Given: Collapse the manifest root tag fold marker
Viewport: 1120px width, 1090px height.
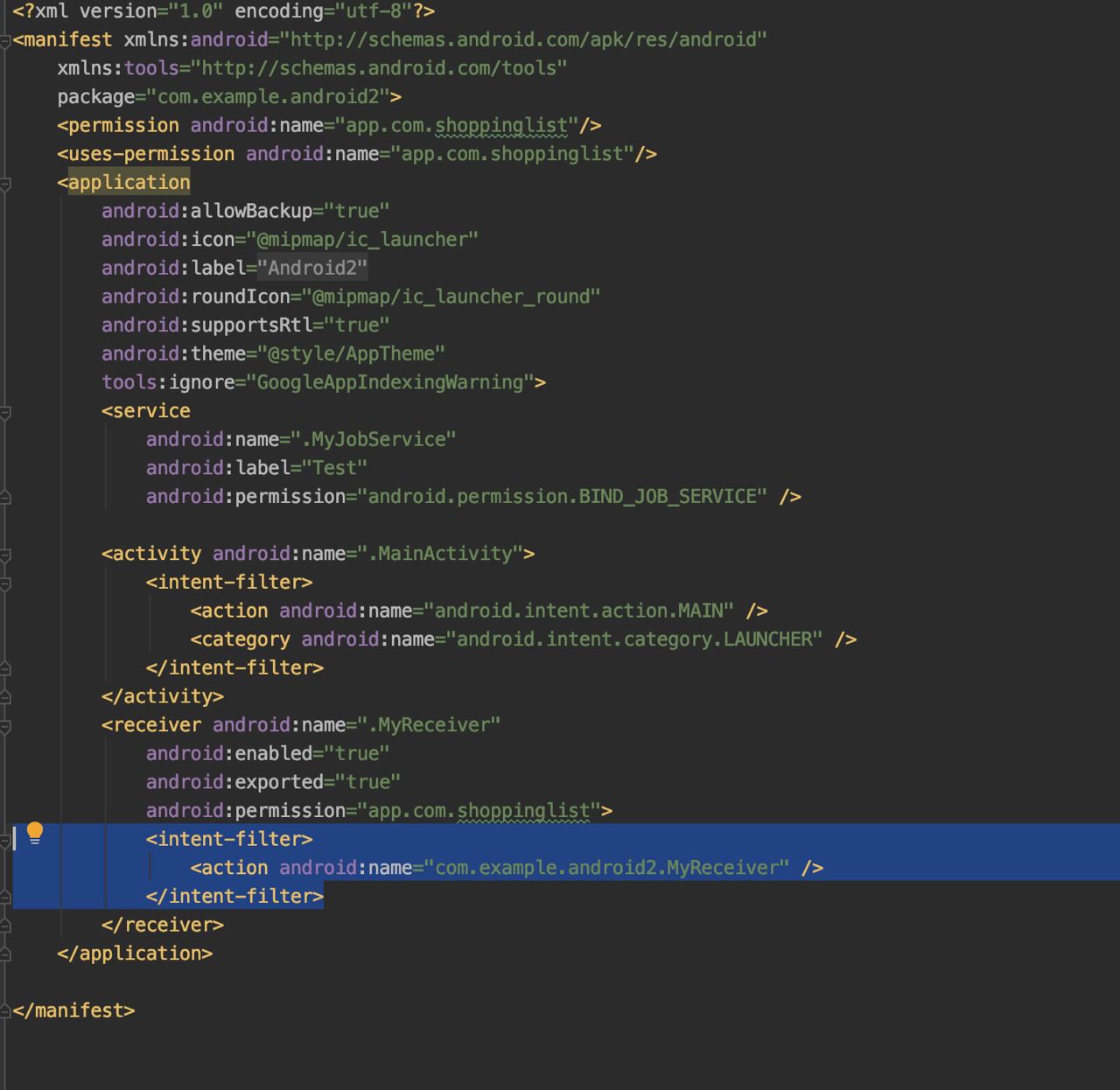Looking at the screenshot, I should [x=4, y=40].
